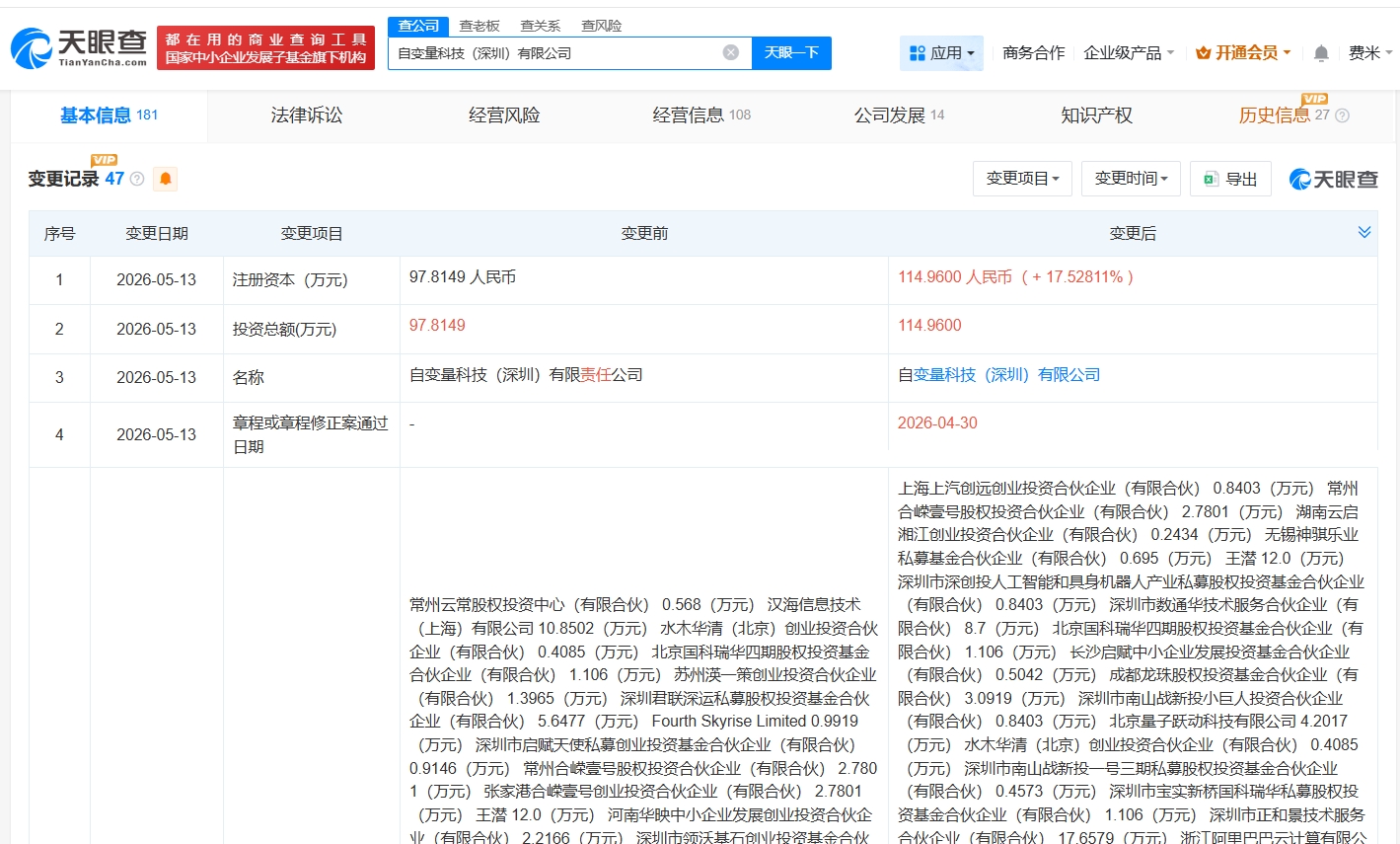Switch to the 法律诉讼 tab
Viewport: 1400px width, 844px height.
coord(307,115)
